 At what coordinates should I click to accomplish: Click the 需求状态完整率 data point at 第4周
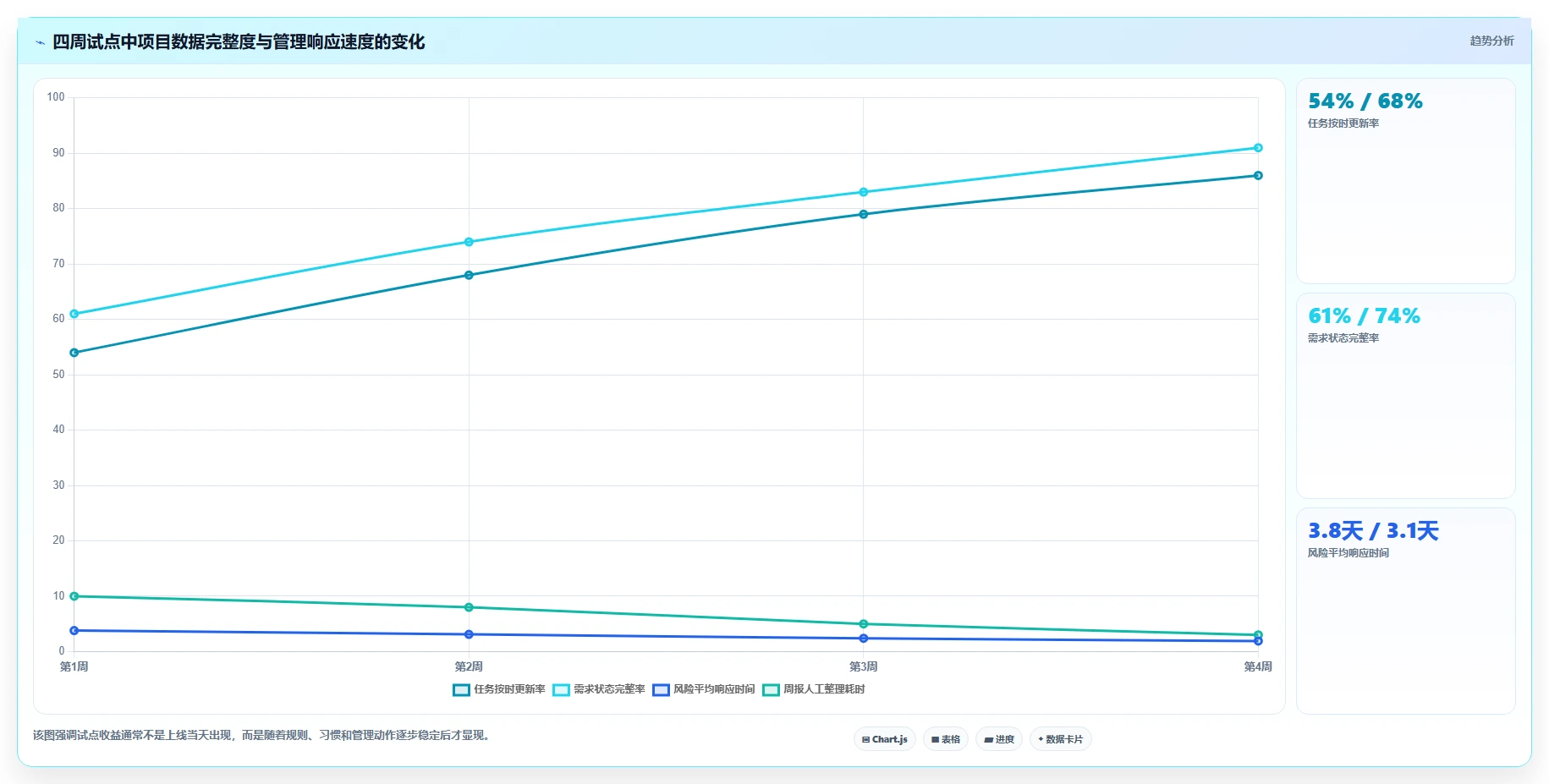click(1258, 148)
